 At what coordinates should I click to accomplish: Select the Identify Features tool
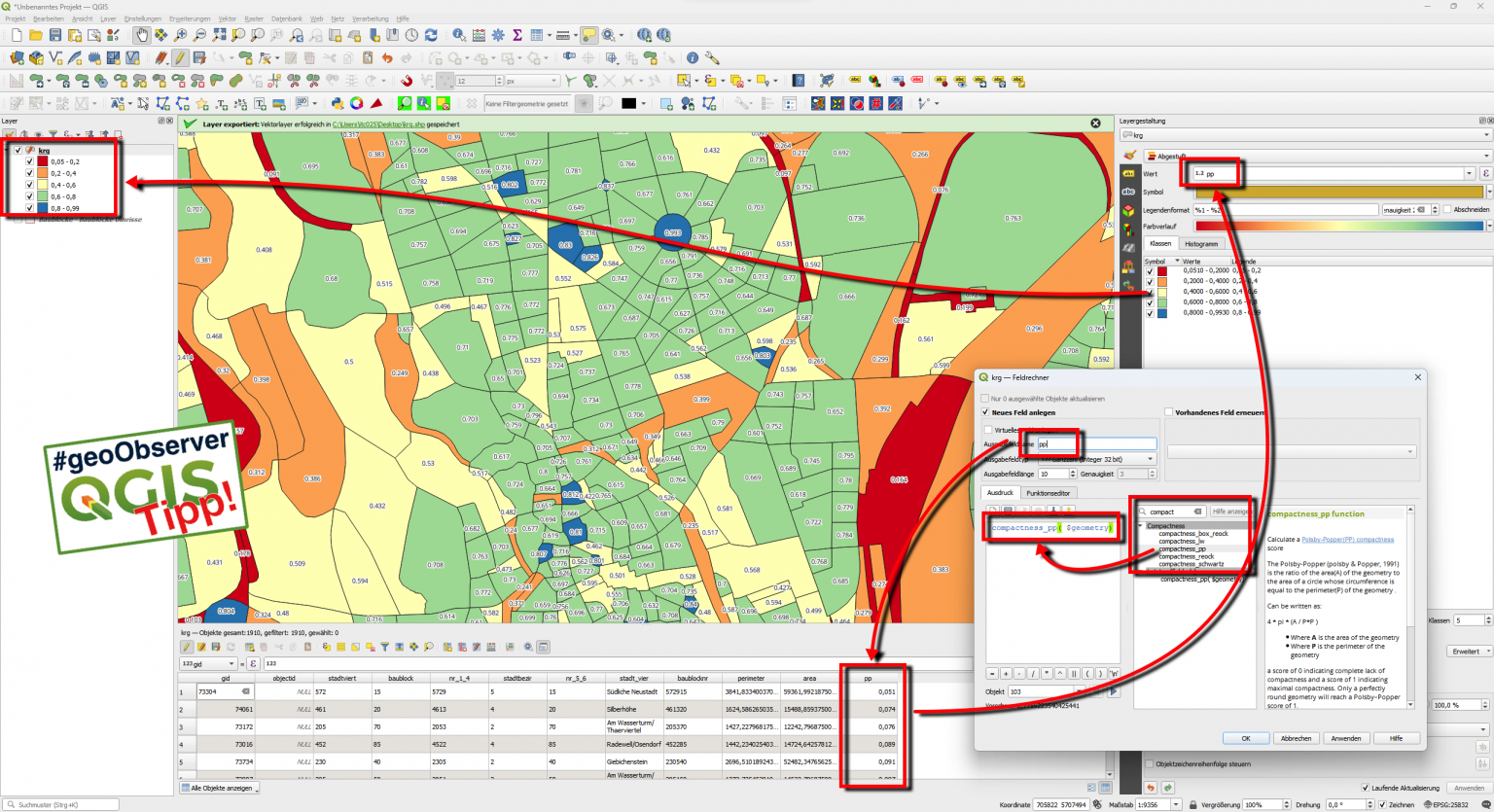(x=458, y=36)
